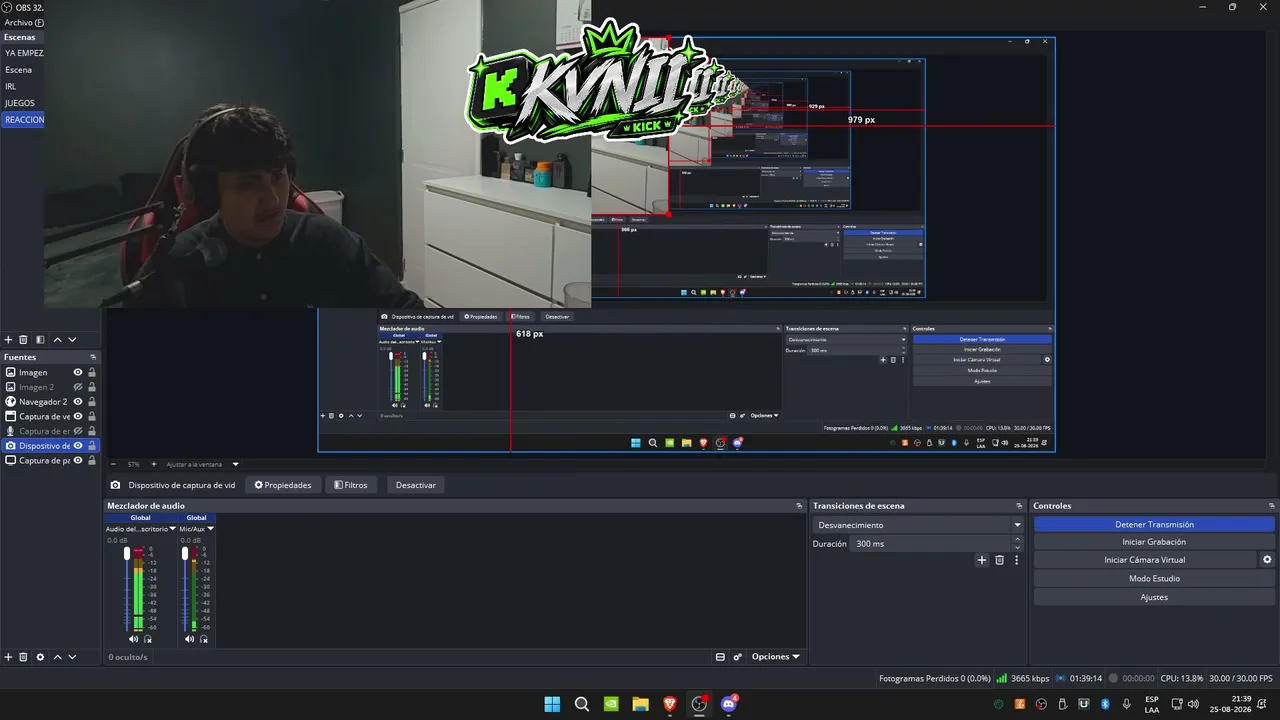Open Bluetooth tray icon
This screenshot has height=720, width=1280.
(1106, 704)
